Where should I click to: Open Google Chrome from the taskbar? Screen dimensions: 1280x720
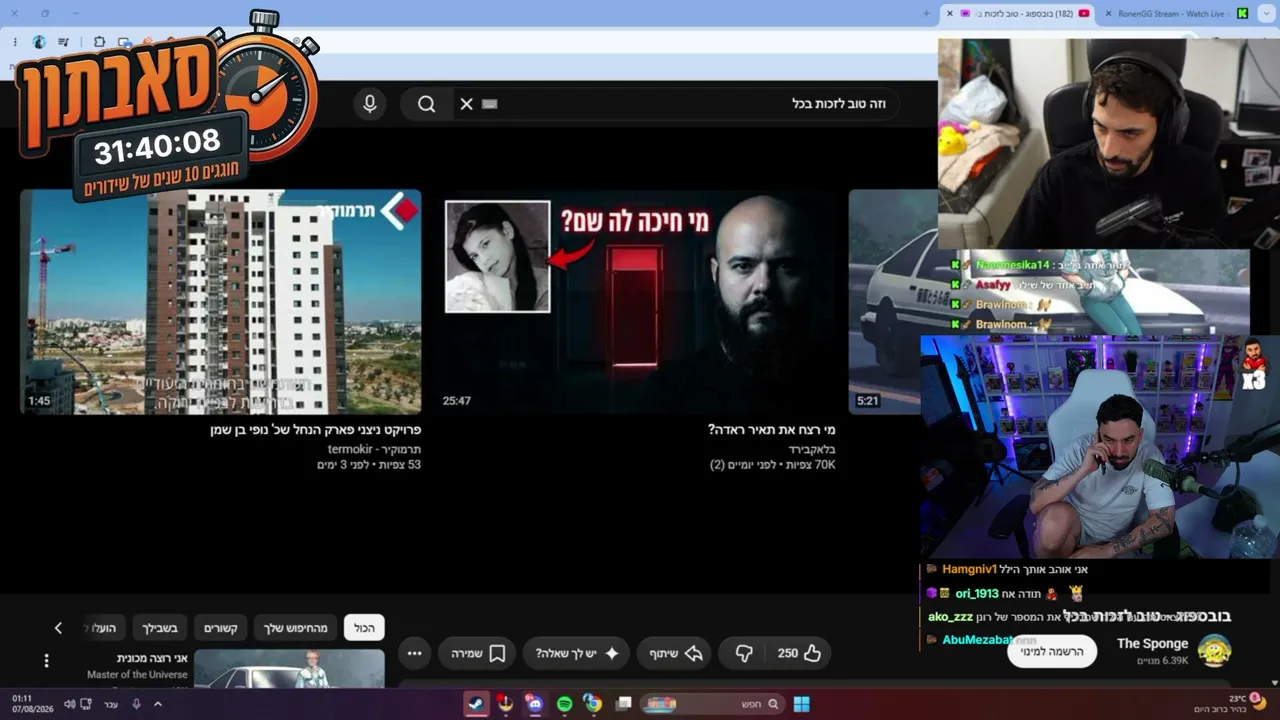[593, 704]
